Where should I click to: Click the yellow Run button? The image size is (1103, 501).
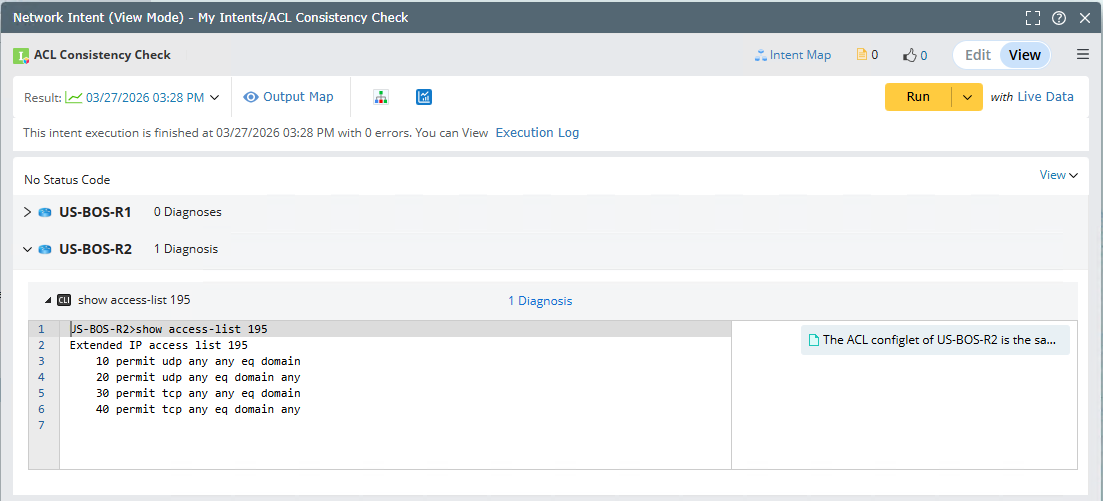(x=918, y=97)
